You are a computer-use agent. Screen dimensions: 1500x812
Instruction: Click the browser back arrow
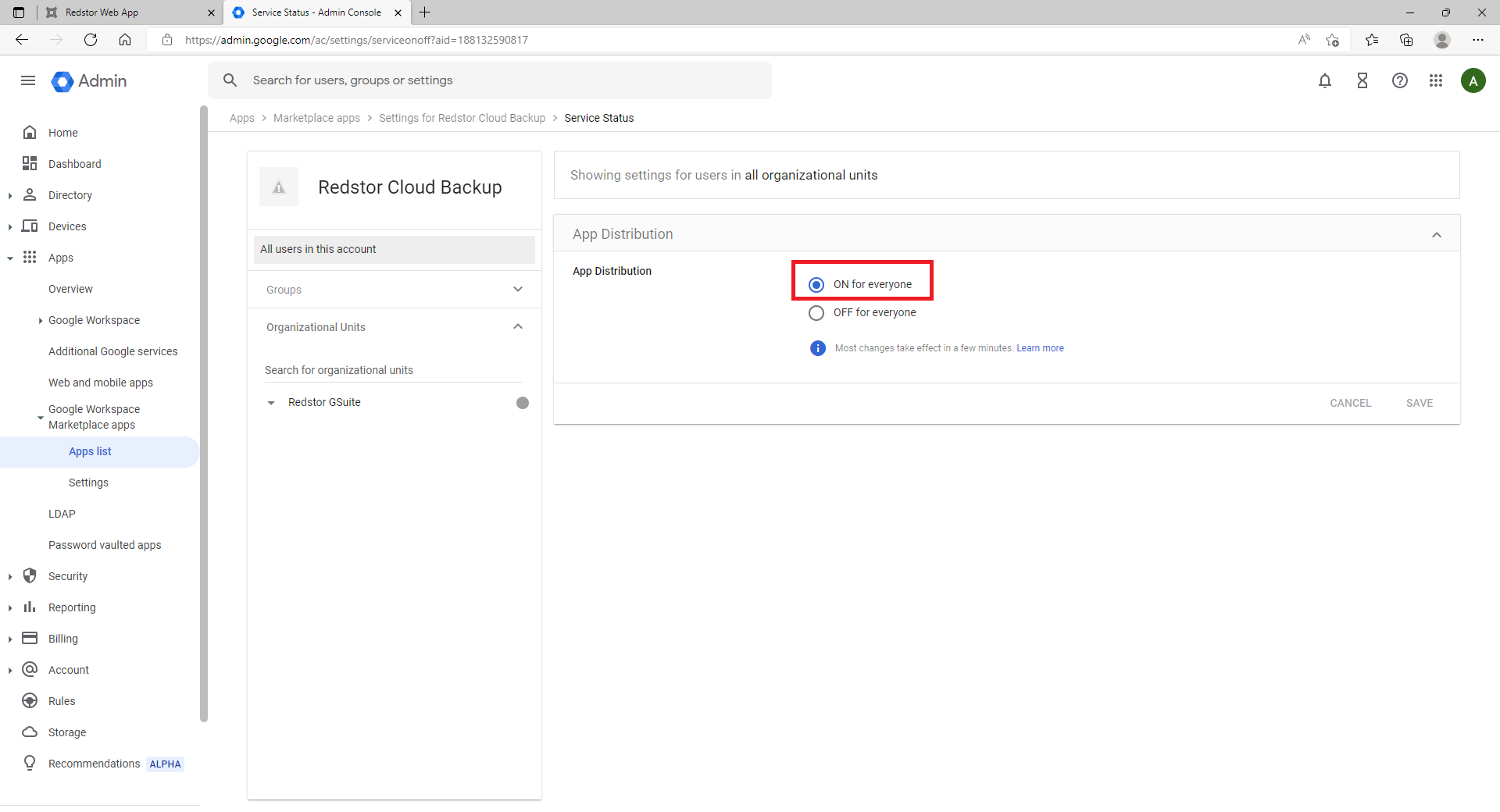[x=22, y=40]
